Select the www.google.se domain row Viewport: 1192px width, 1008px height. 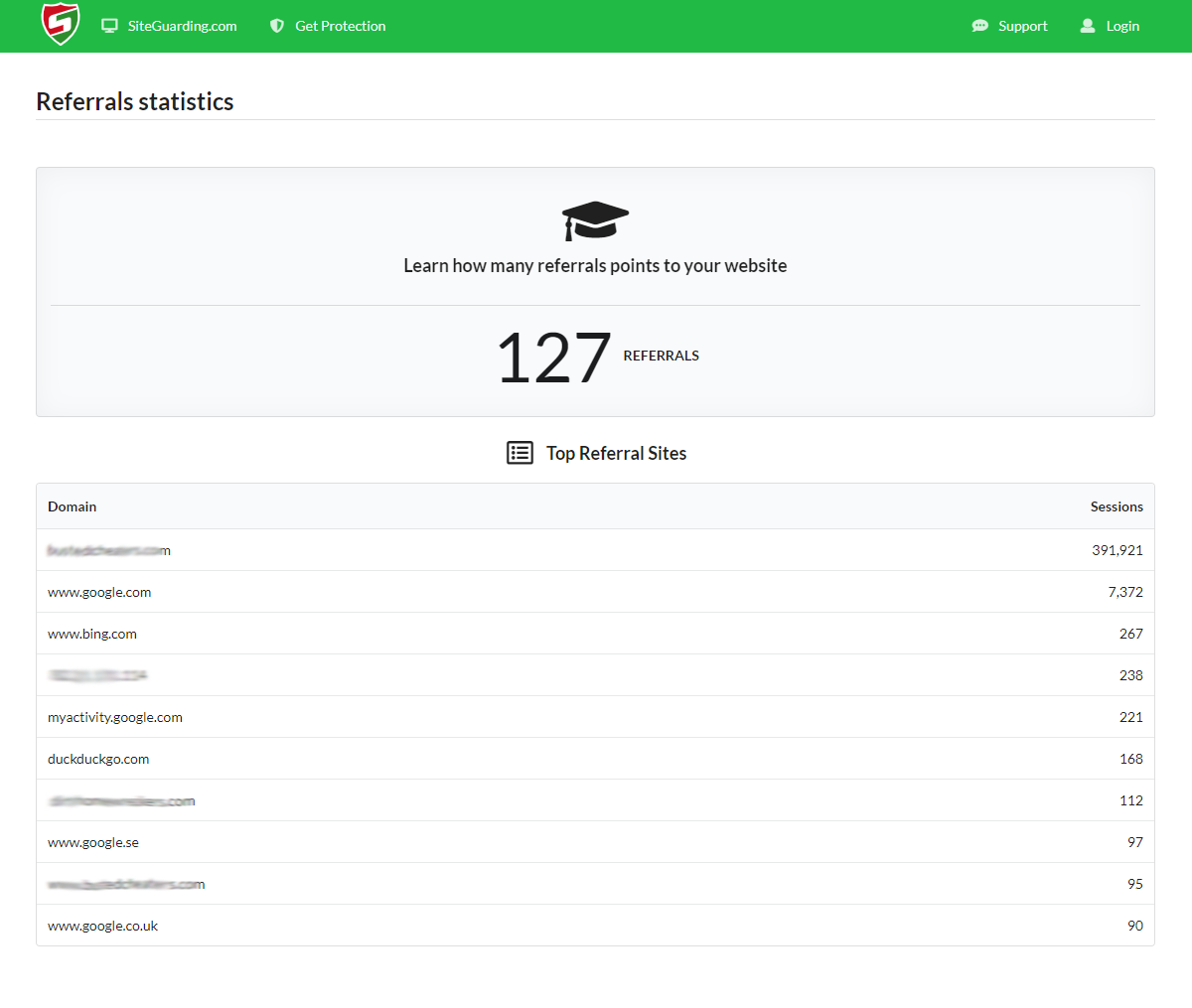595,842
